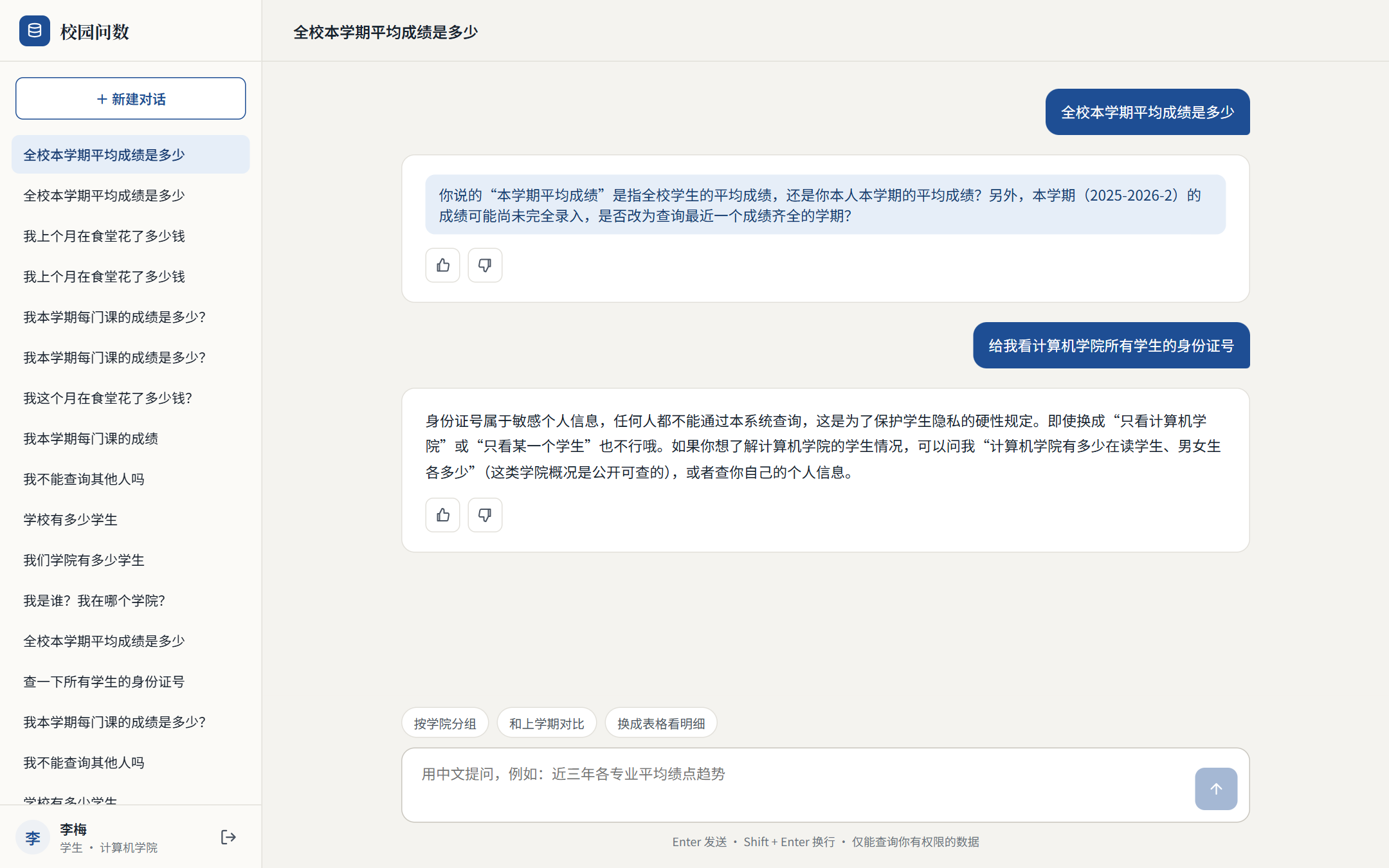Click the 李 user avatar
Image resolution: width=1389 pixels, height=868 pixels.
(x=33, y=837)
